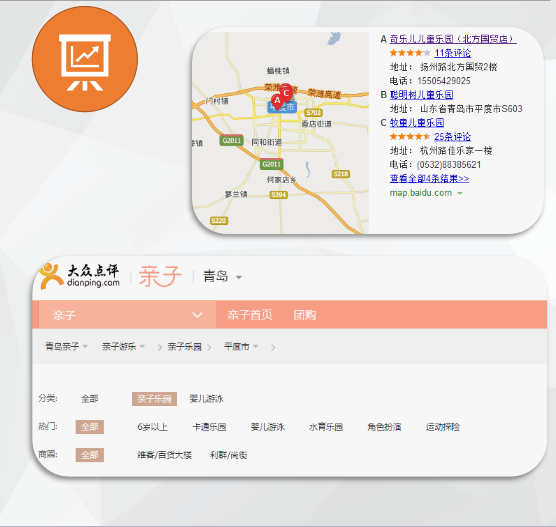
Task: Select the 6岁以上 filter
Action: [153, 427]
